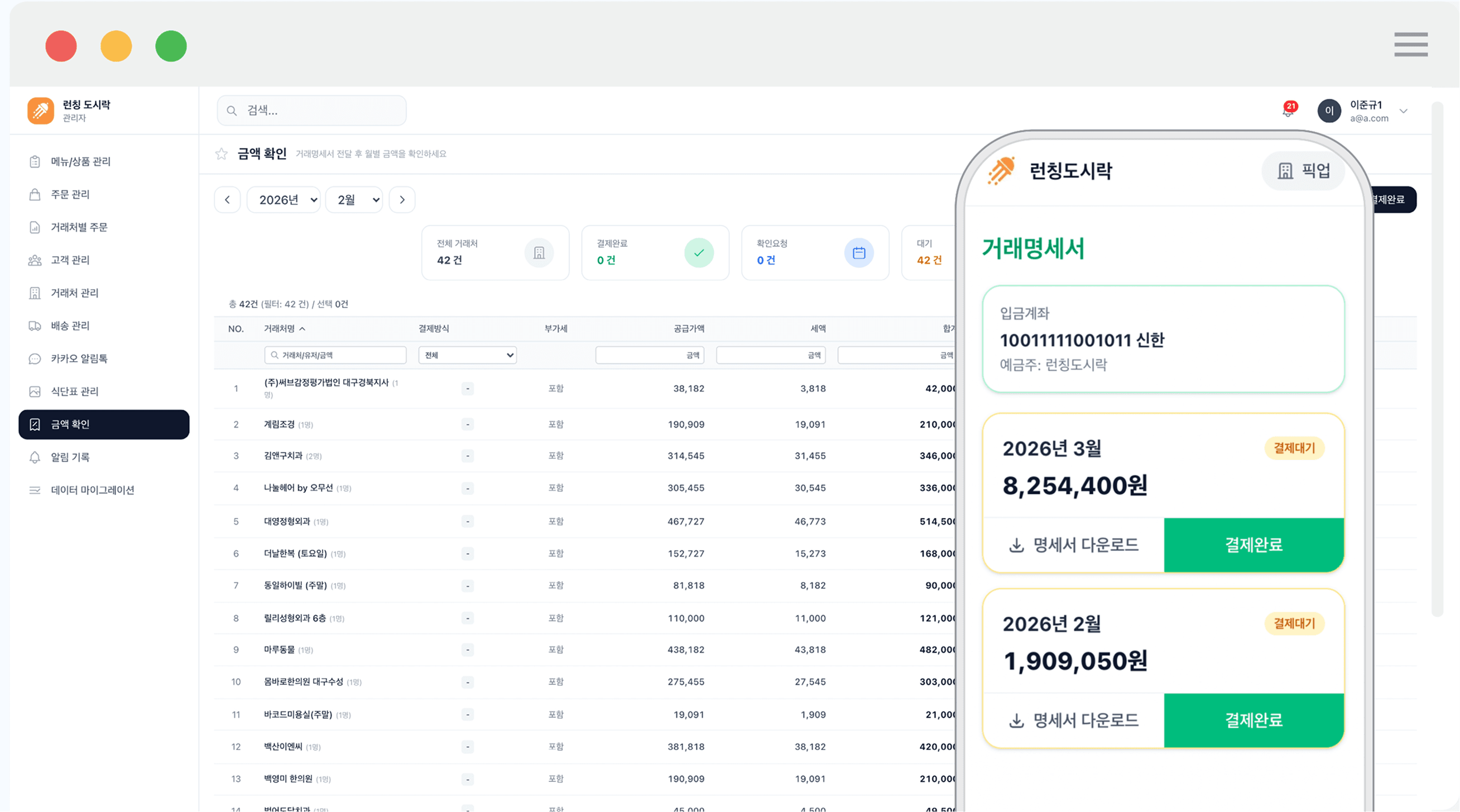Open notifications bell with 21 badge
The height and width of the screenshot is (812, 1460).
point(1288,110)
